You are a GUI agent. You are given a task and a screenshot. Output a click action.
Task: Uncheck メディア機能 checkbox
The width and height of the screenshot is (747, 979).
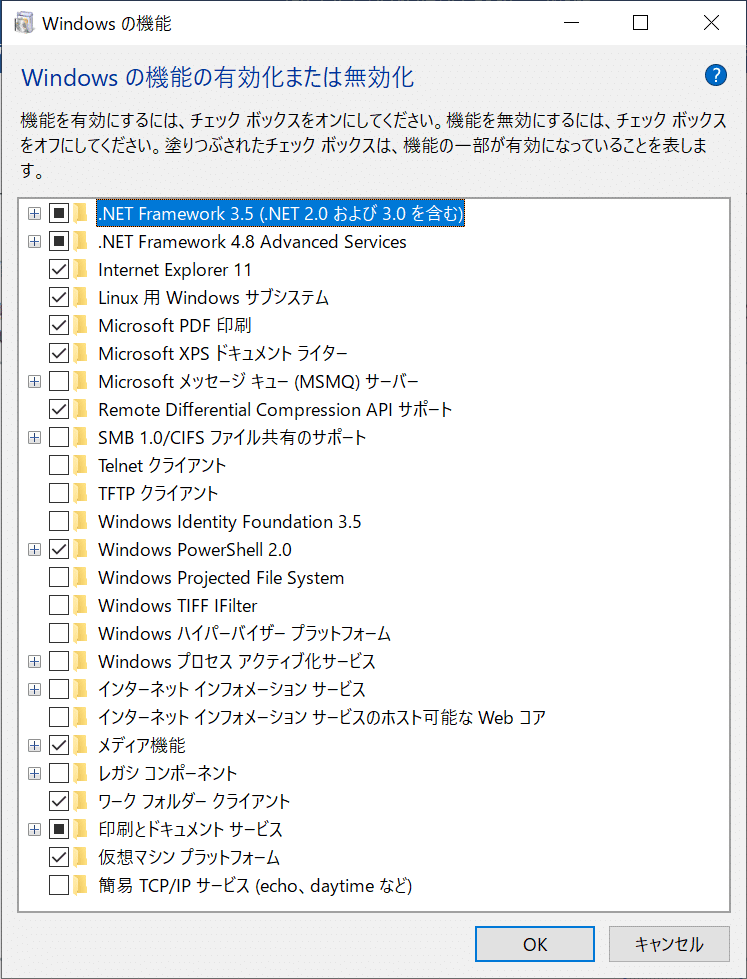59,745
